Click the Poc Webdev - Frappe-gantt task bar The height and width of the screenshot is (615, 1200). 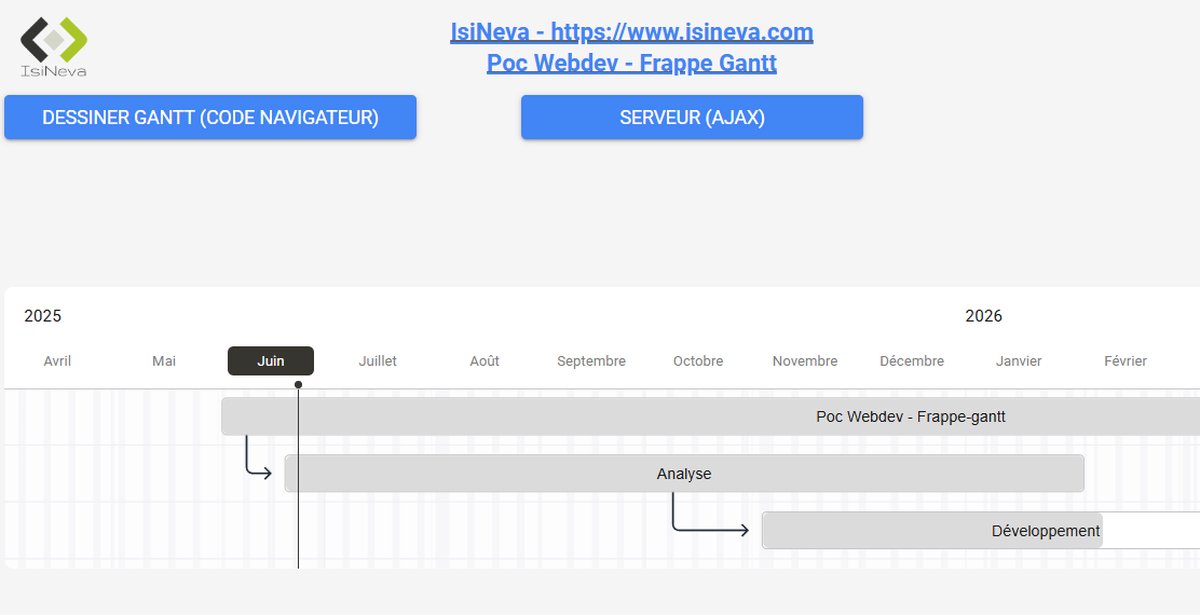coord(700,416)
